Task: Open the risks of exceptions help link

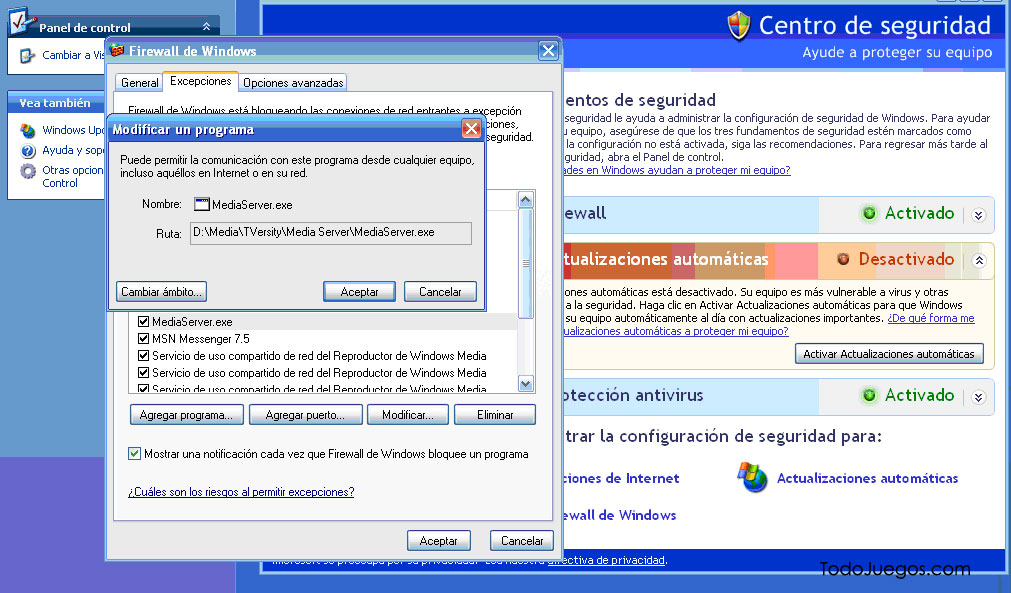Action: tap(241, 492)
